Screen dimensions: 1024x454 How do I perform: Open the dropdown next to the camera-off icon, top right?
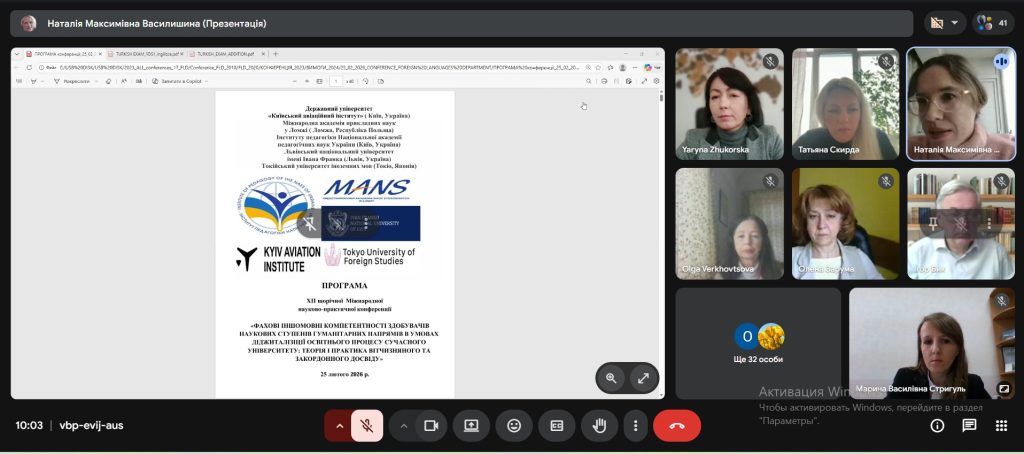pyautogui.click(x=955, y=24)
